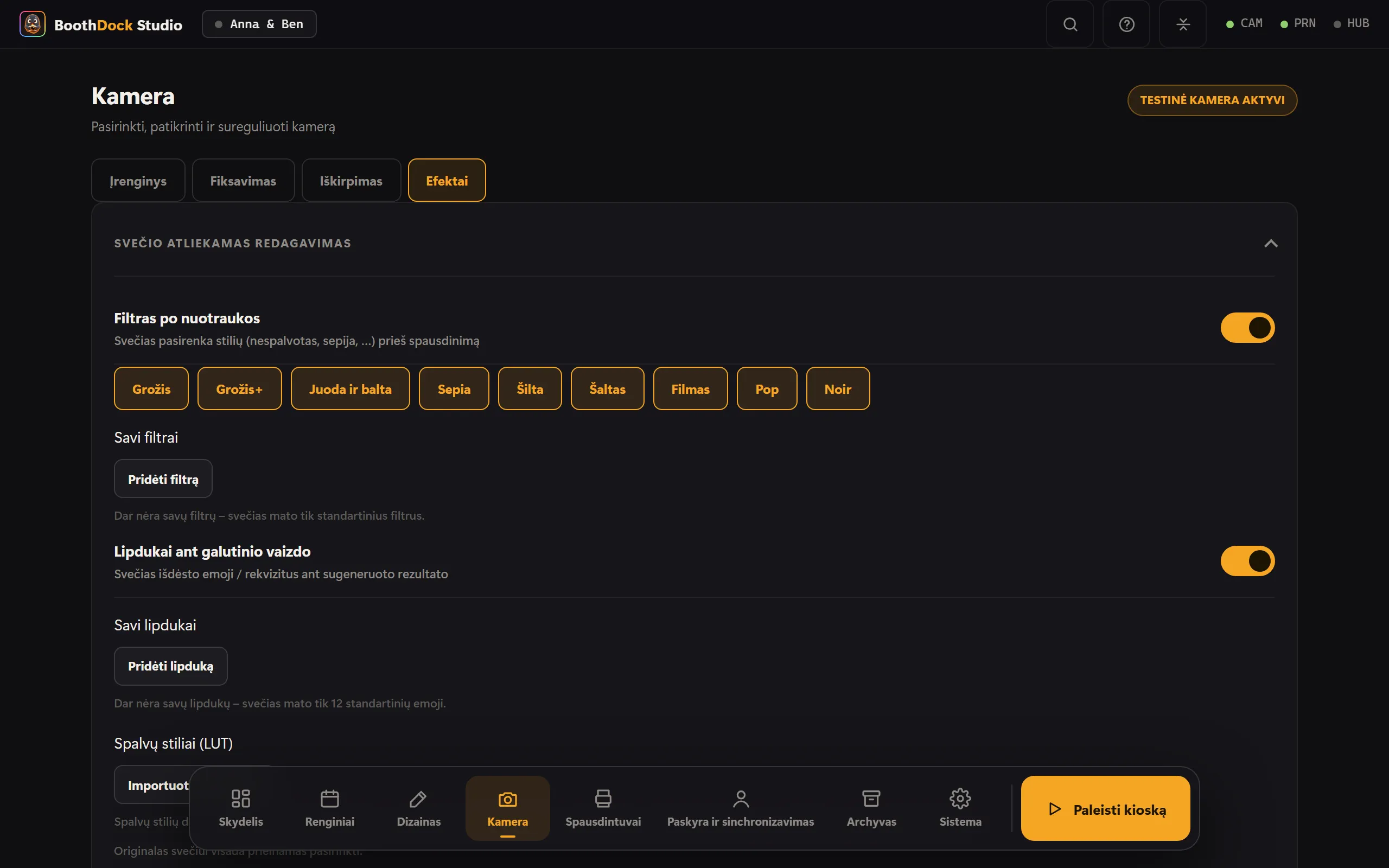The height and width of the screenshot is (868, 1389).
Task: Toggle Filtras po nuotraukos switch
Action: (x=1247, y=328)
